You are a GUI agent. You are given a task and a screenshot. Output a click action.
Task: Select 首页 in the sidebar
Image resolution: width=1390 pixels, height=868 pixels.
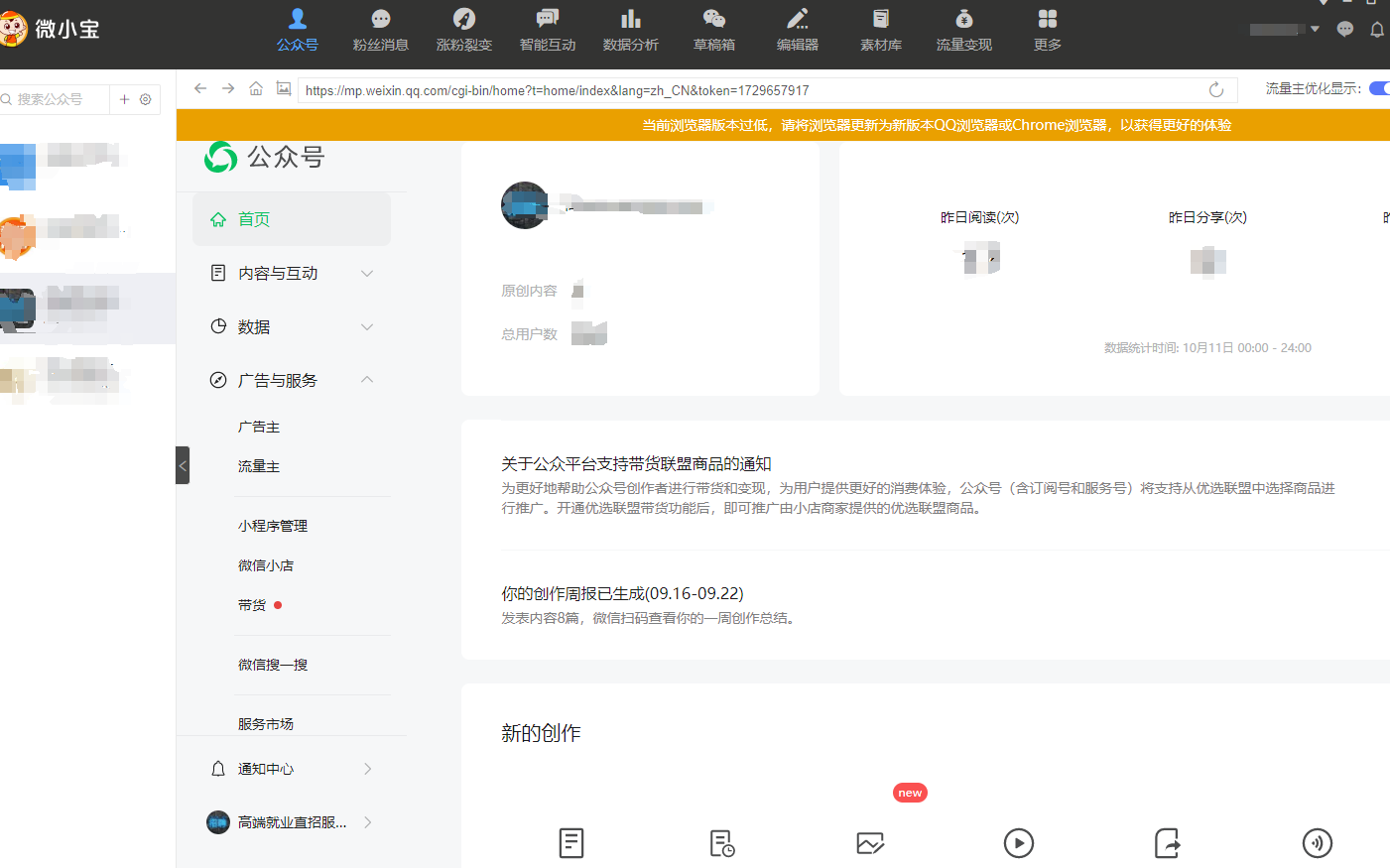tap(292, 219)
